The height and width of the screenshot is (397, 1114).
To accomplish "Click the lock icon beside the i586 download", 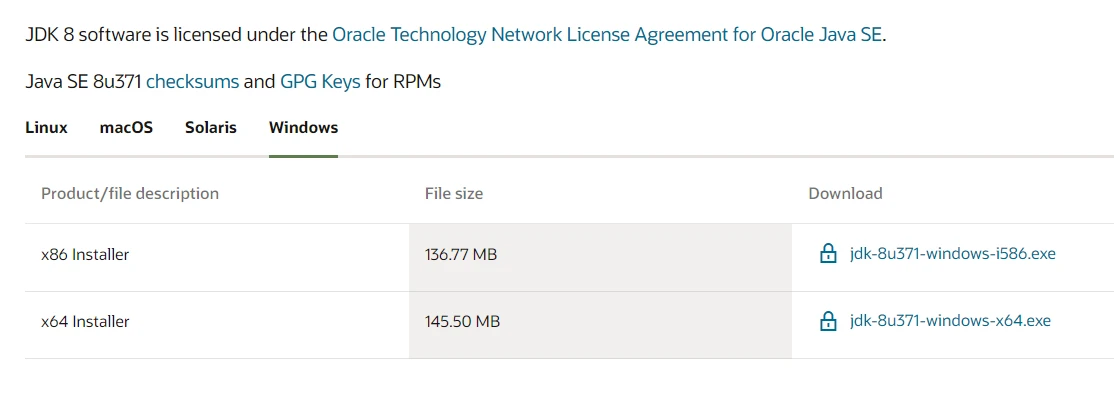I will 828,254.
